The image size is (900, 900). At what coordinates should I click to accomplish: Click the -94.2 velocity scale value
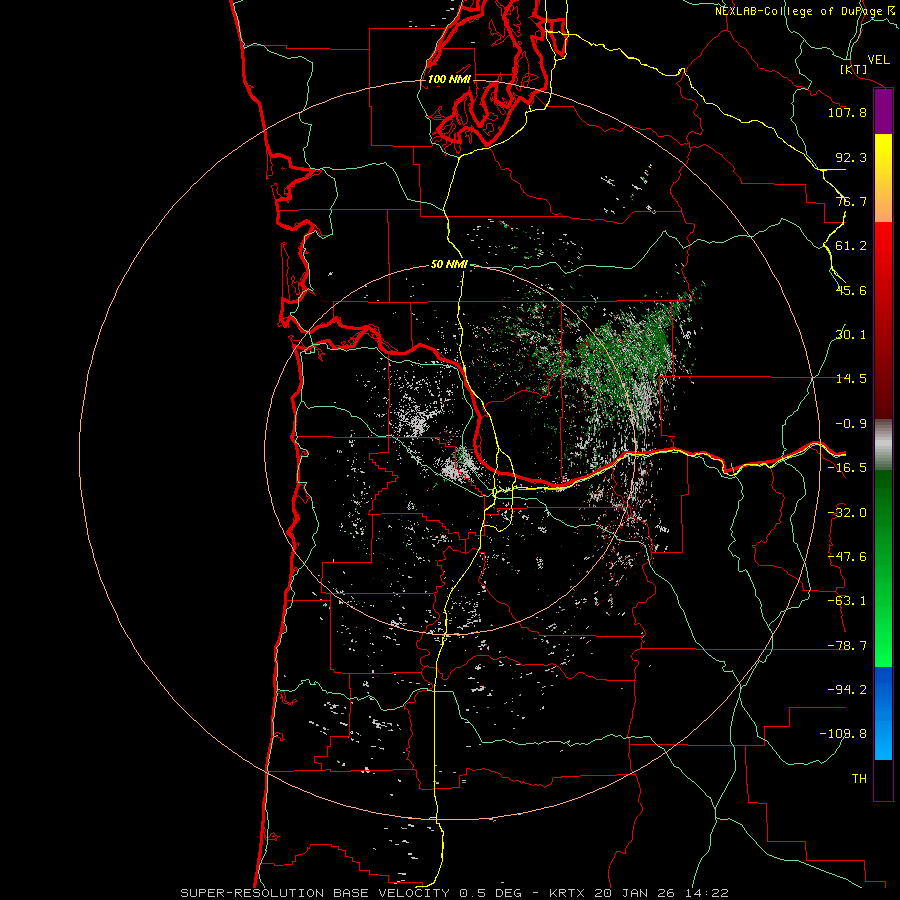click(x=847, y=690)
